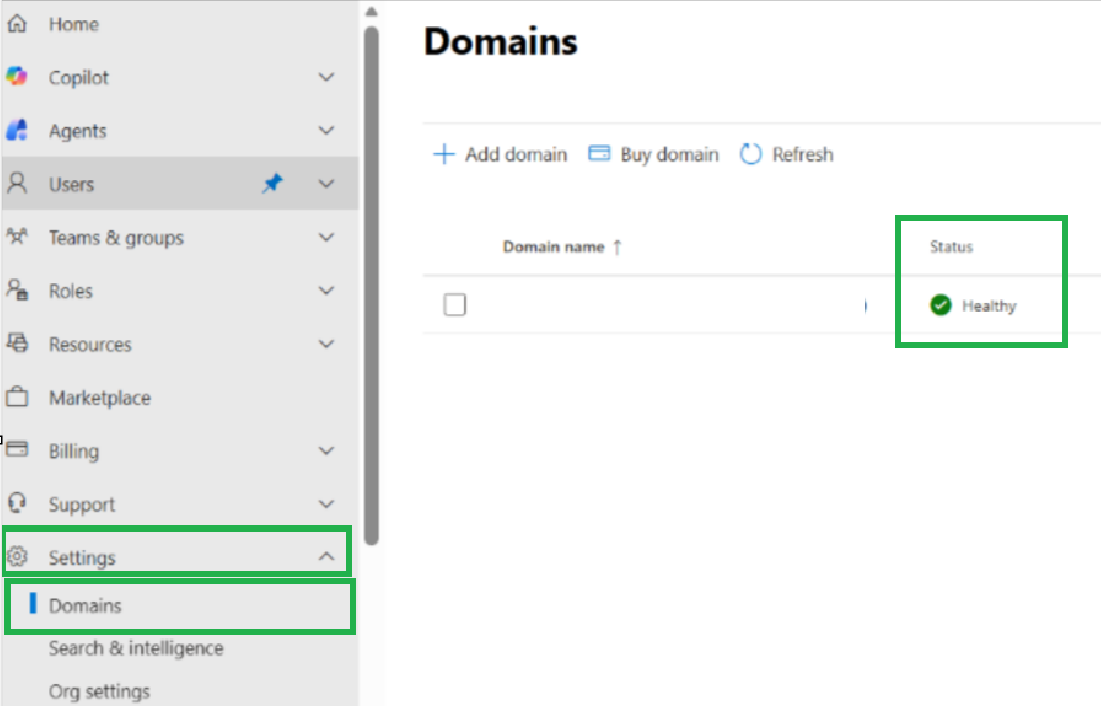
Task: Click the Healthy status text
Action: [989, 306]
